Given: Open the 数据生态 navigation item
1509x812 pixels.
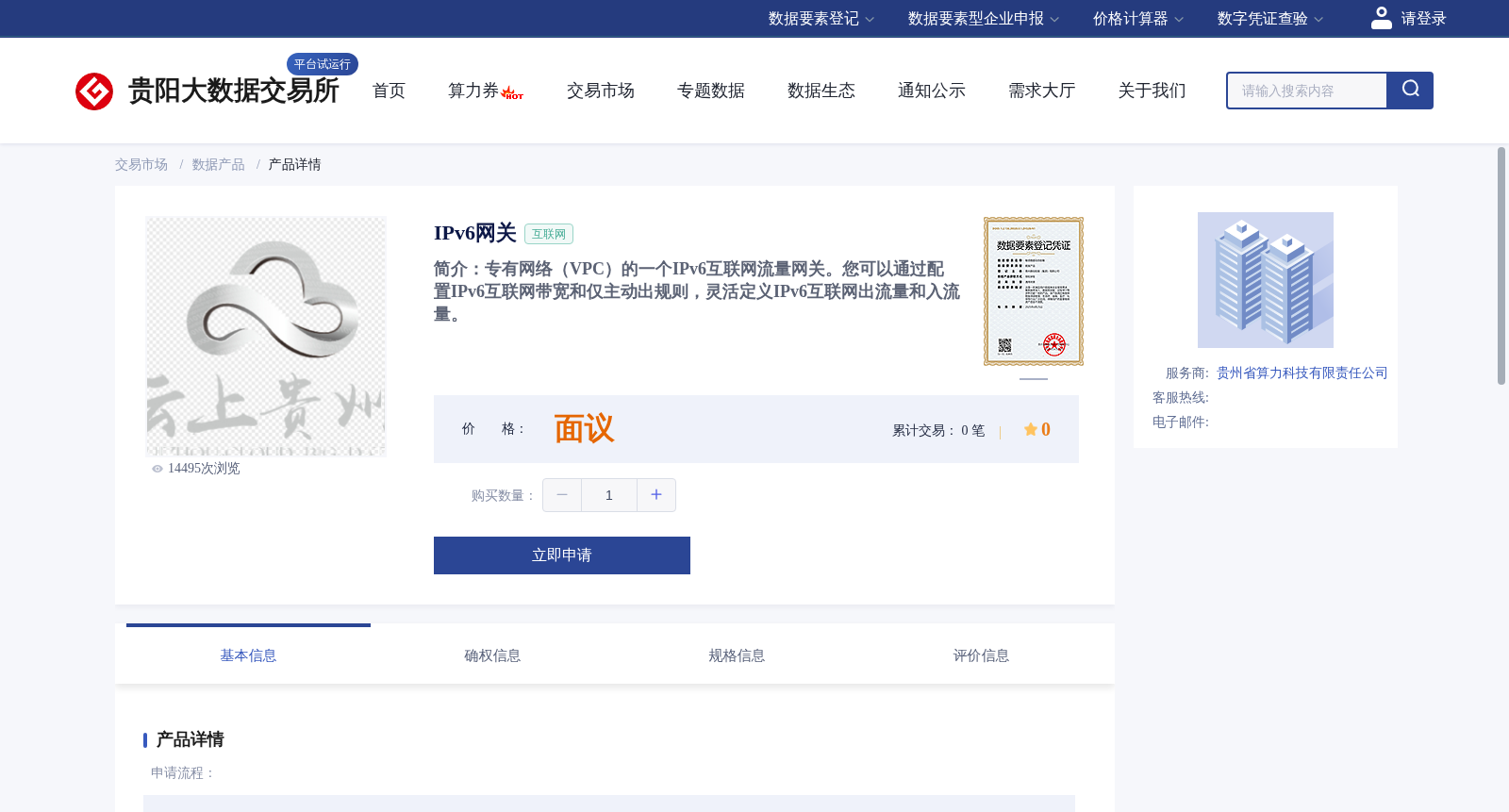Looking at the screenshot, I should tap(821, 91).
